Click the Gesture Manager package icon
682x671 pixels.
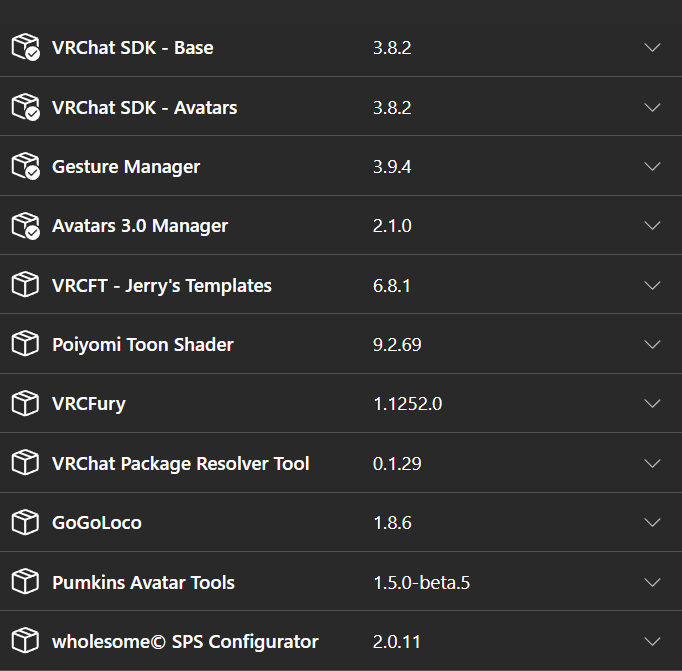pyautogui.click(x=25, y=166)
